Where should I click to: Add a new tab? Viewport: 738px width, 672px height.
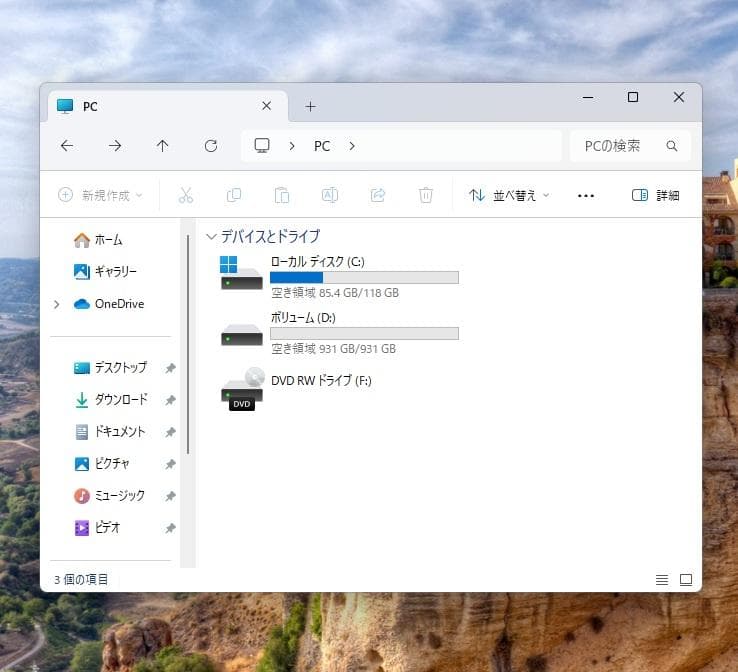pos(310,106)
